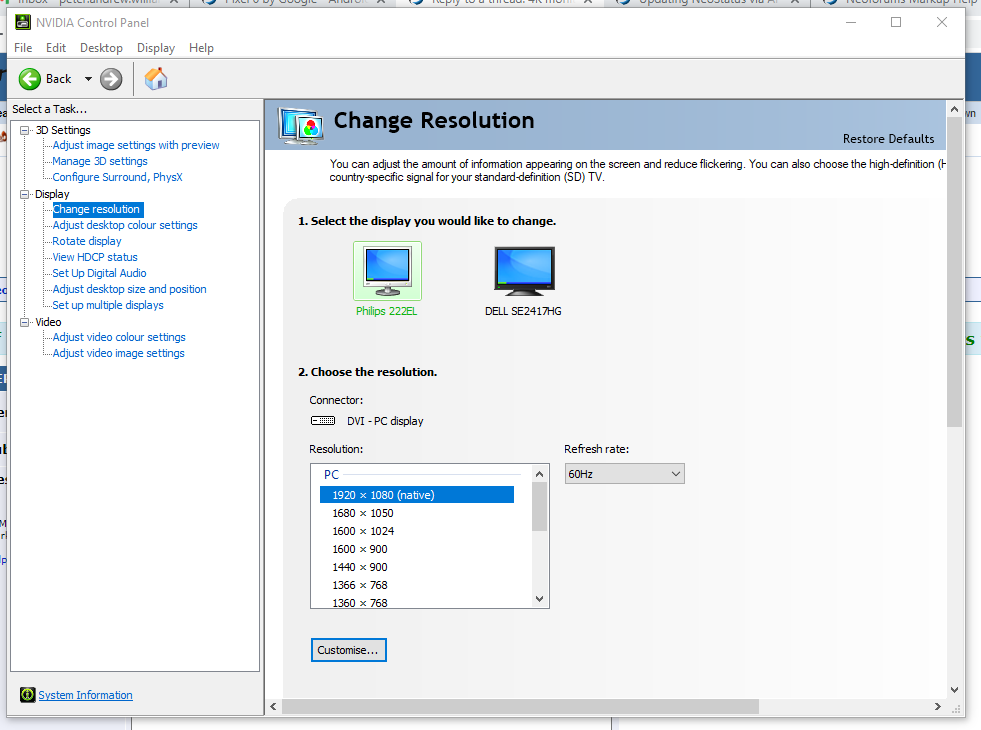Click the forward navigation arrow icon
981x730 pixels.
coord(108,78)
